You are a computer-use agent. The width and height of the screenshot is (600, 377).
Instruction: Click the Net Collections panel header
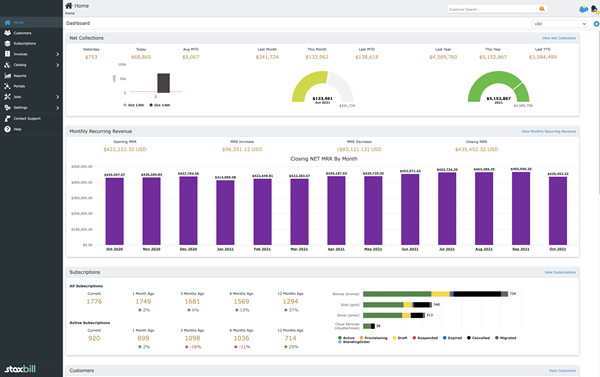point(323,38)
